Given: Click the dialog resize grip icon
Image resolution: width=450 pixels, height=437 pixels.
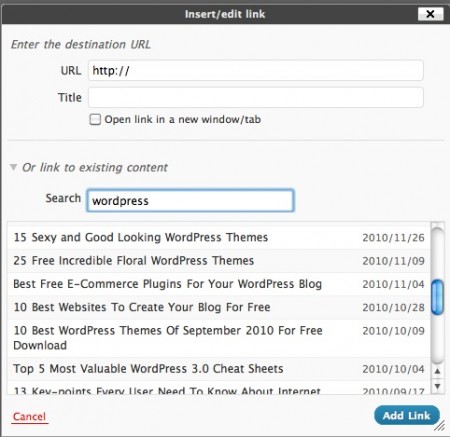Looking at the screenshot, I should [440, 425].
